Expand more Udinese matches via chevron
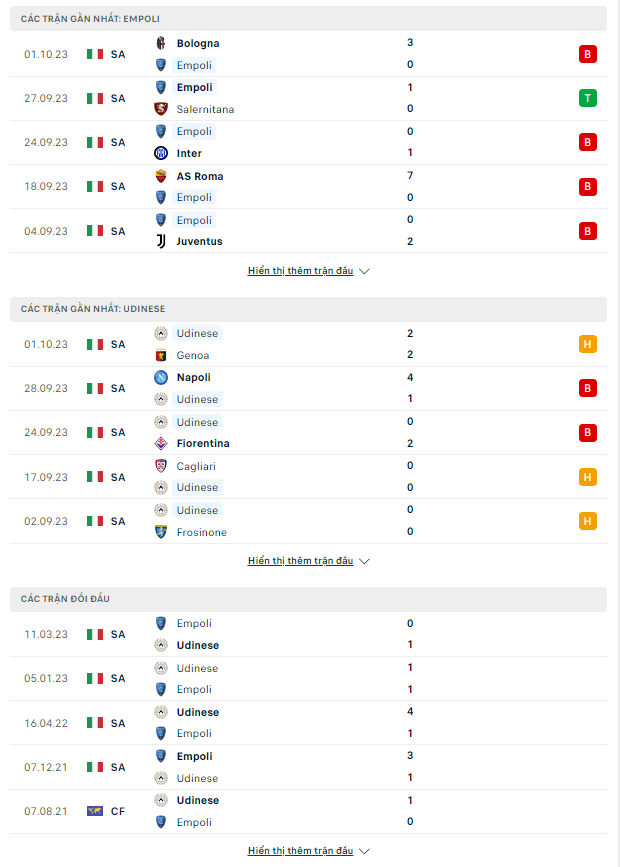 click(x=364, y=561)
